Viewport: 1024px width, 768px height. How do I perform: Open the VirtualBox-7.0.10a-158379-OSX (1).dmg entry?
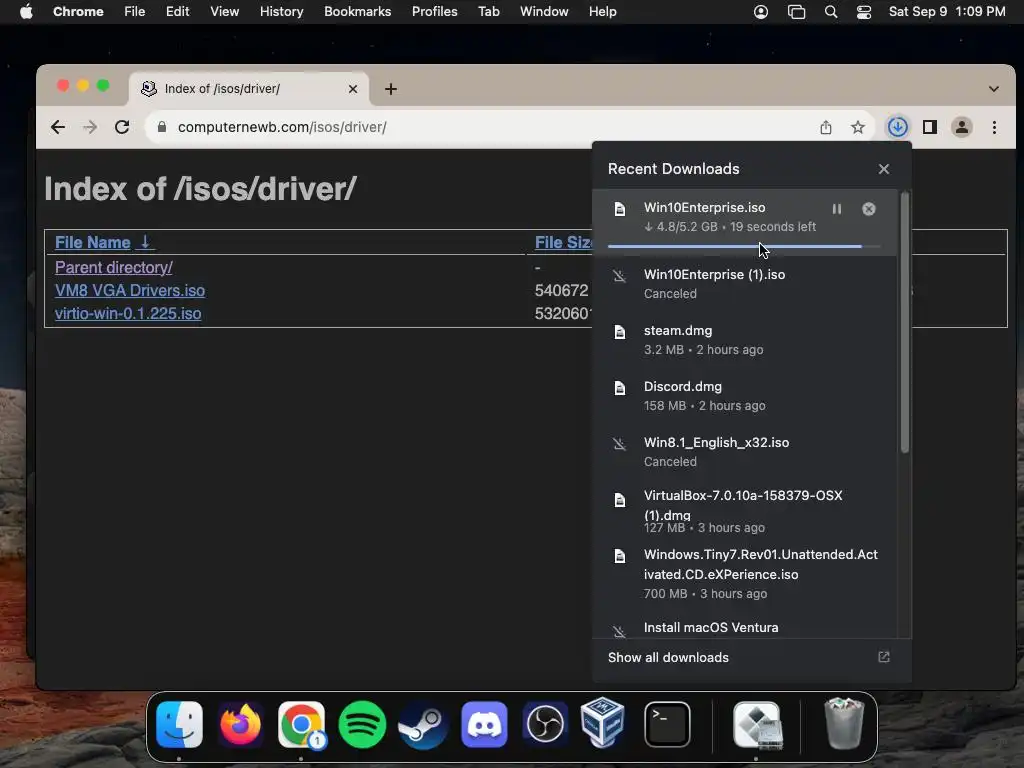[745, 511]
